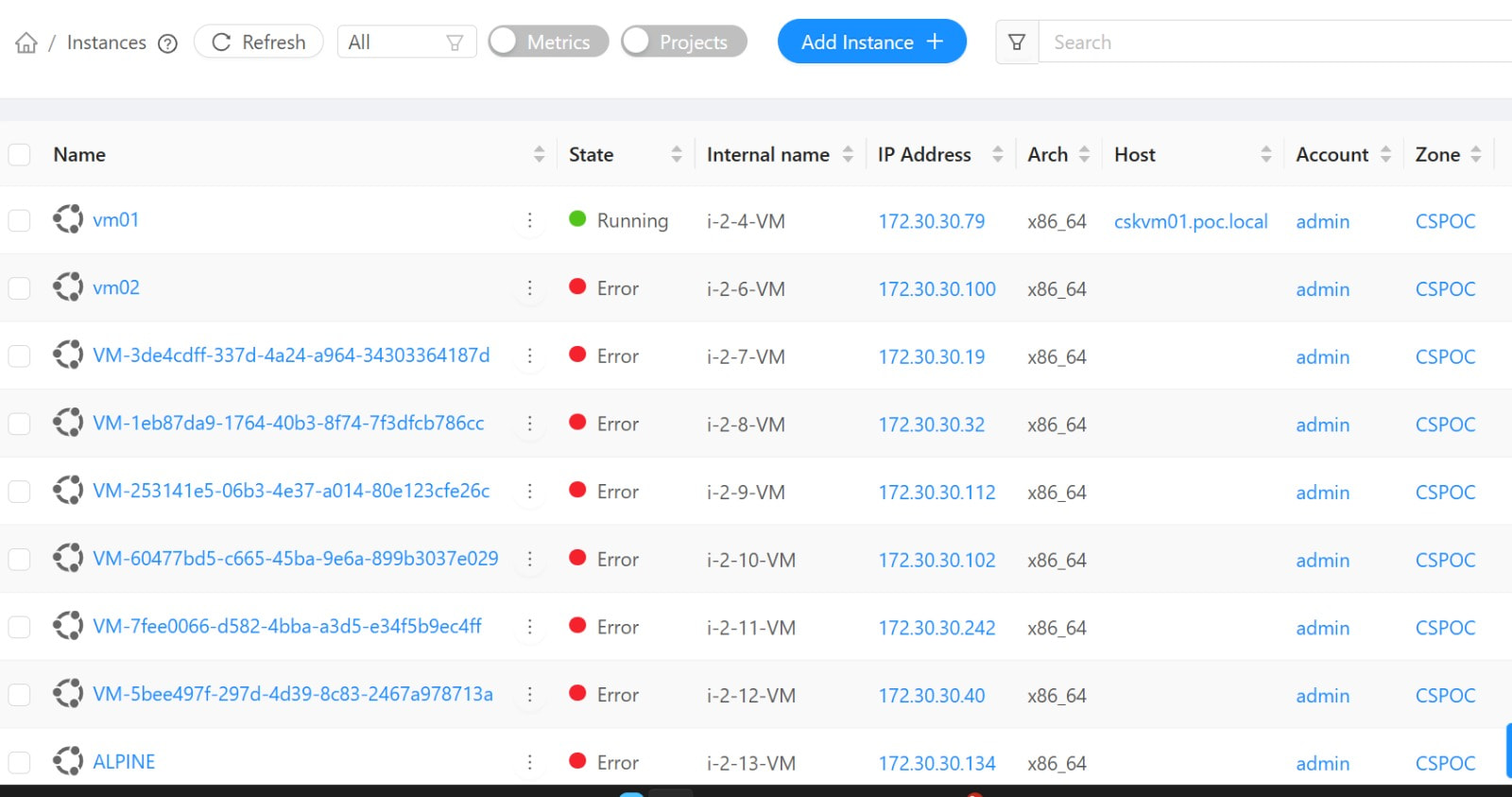Click the Ubuntu OS icon beside vm01
This screenshot has height=797, width=1512.
tap(68, 219)
